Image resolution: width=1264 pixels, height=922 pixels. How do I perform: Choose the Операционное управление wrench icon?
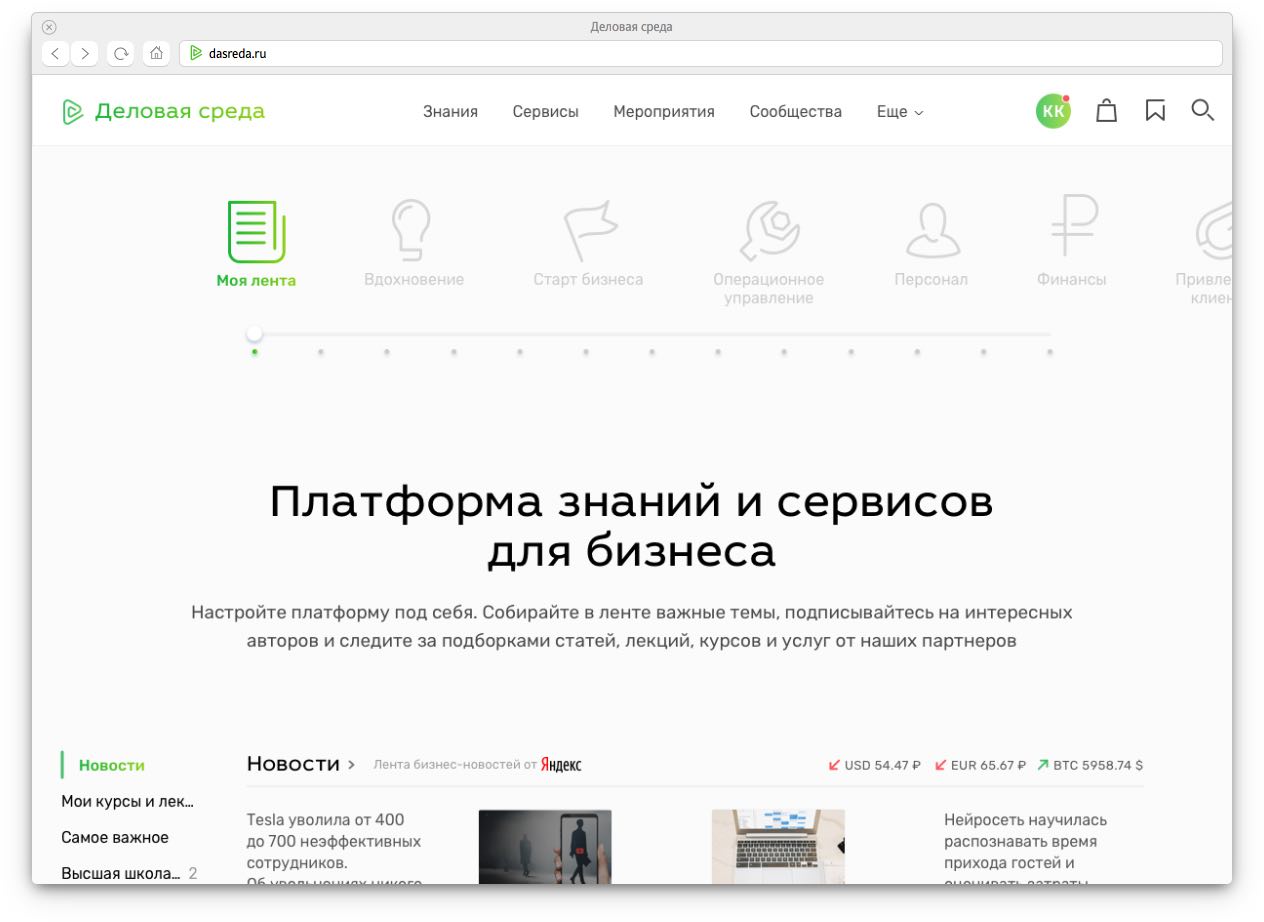point(768,231)
